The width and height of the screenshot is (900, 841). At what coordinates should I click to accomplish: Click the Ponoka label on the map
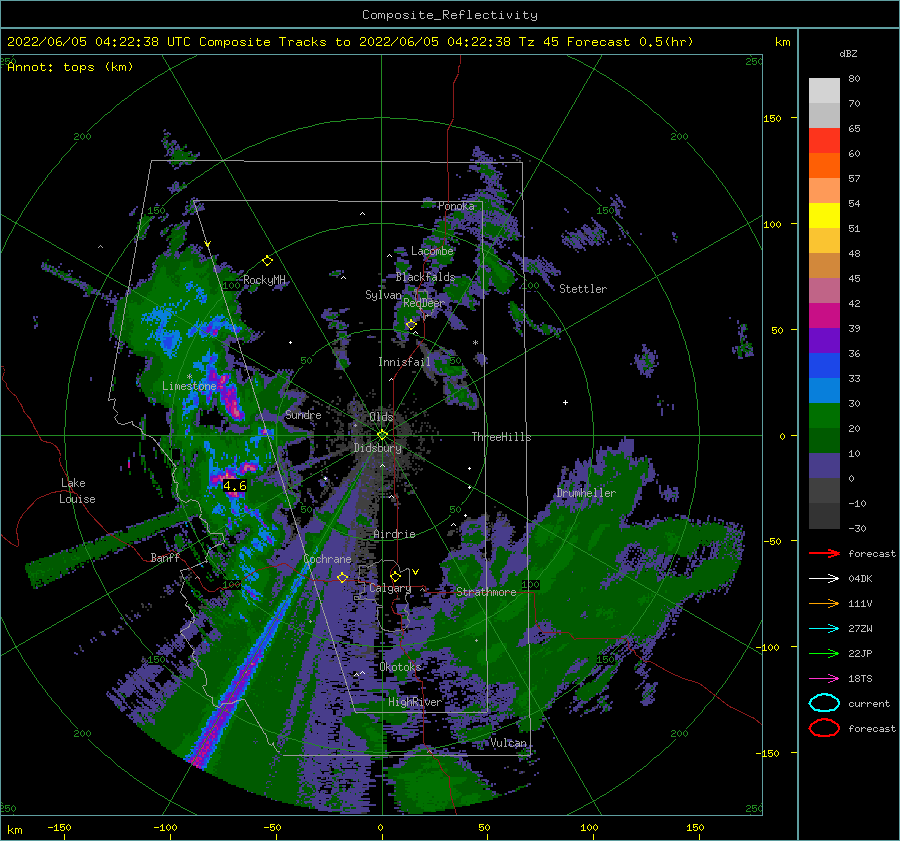click(x=456, y=206)
